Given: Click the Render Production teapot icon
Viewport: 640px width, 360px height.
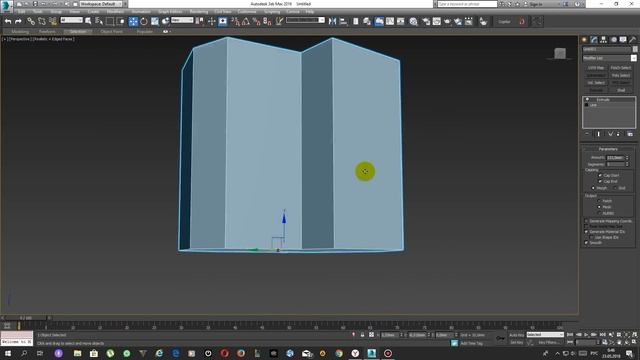Looking at the screenshot, I should pos(447,21).
